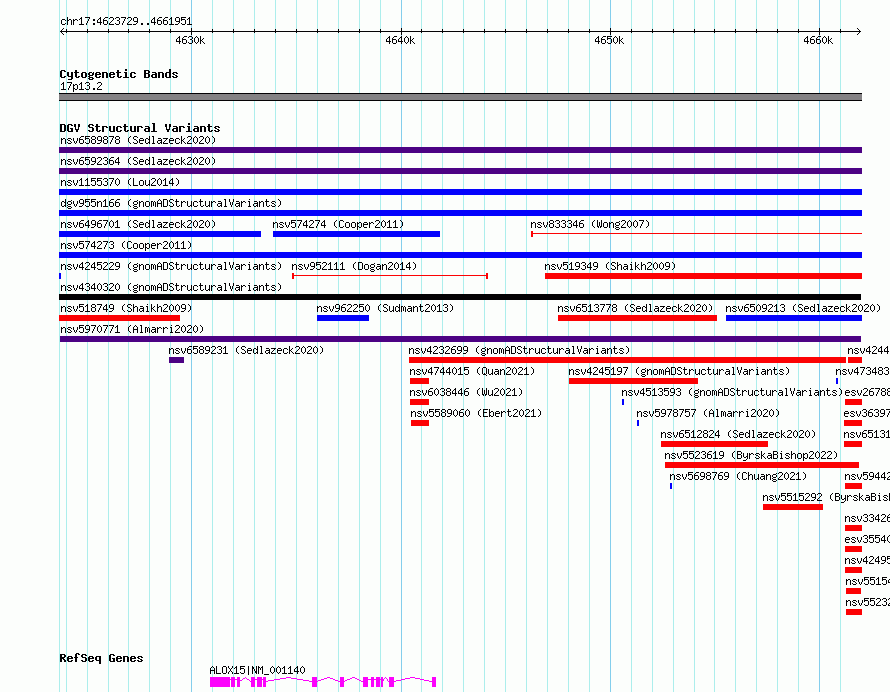Click the 17p13.2 band label
The image size is (890, 692).
click(x=81, y=86)
